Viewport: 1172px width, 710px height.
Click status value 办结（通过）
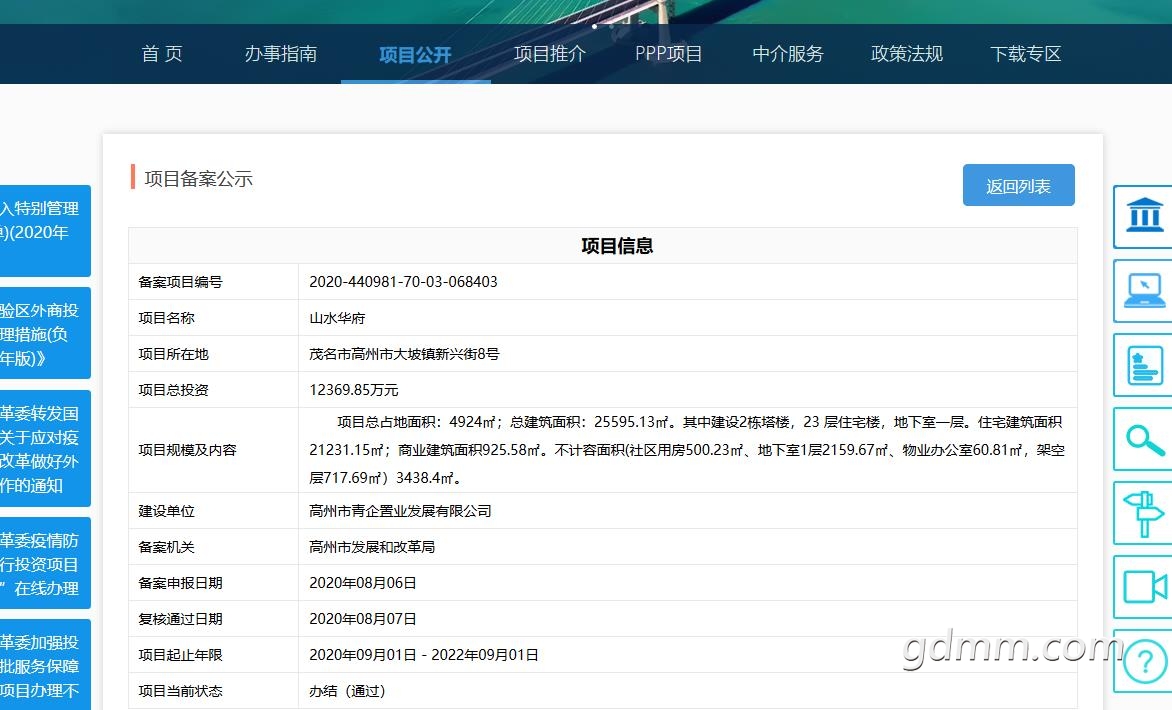pyautogui.click(x=348, y=691)
